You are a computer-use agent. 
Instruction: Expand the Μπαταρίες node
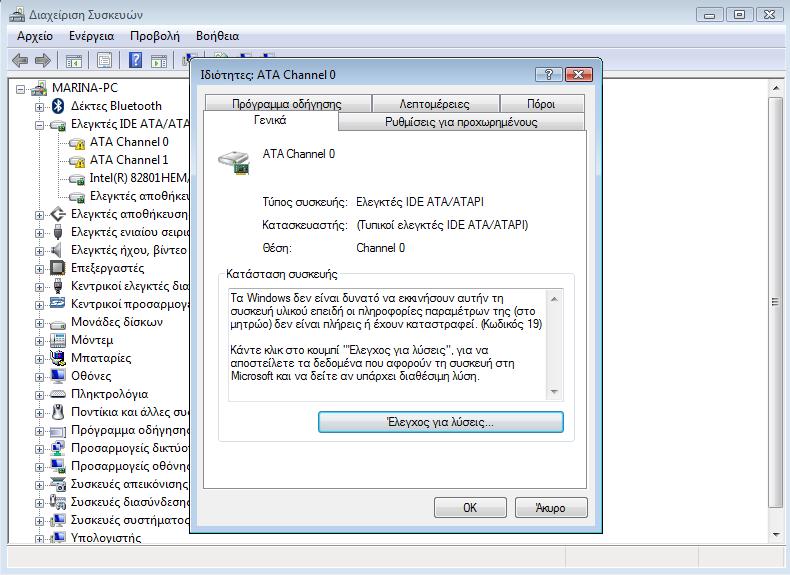[x=39, y=359]
